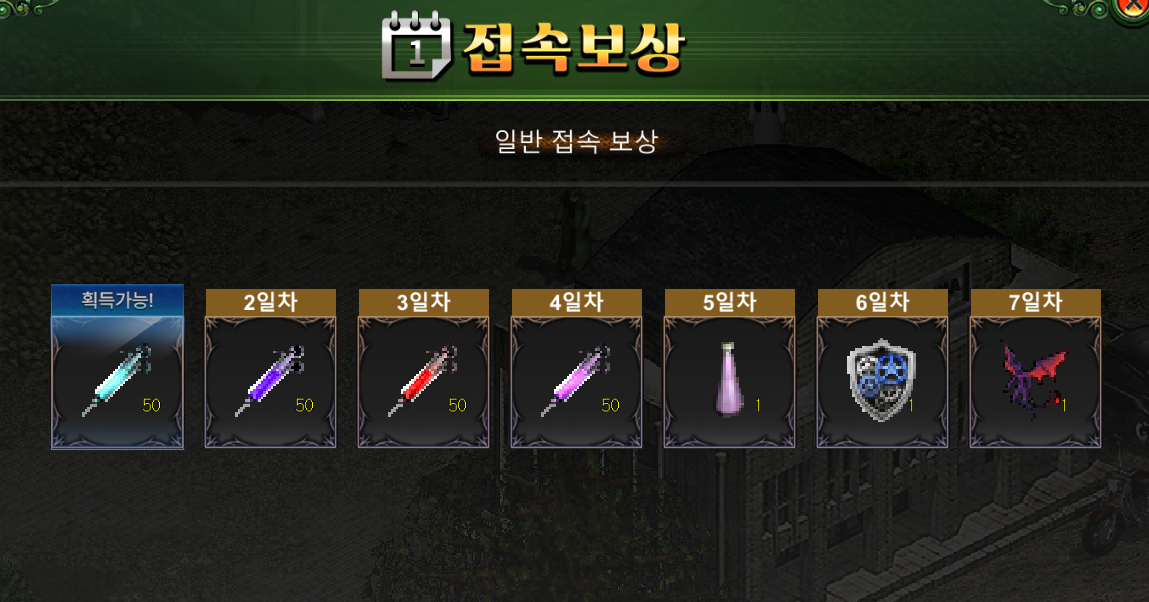Image resolution: width=1149 pixels, height=602 pixels.
Task: Click quantity 1 on the dragon reward
Action: pyautogui.click(x=1063, y=405)
